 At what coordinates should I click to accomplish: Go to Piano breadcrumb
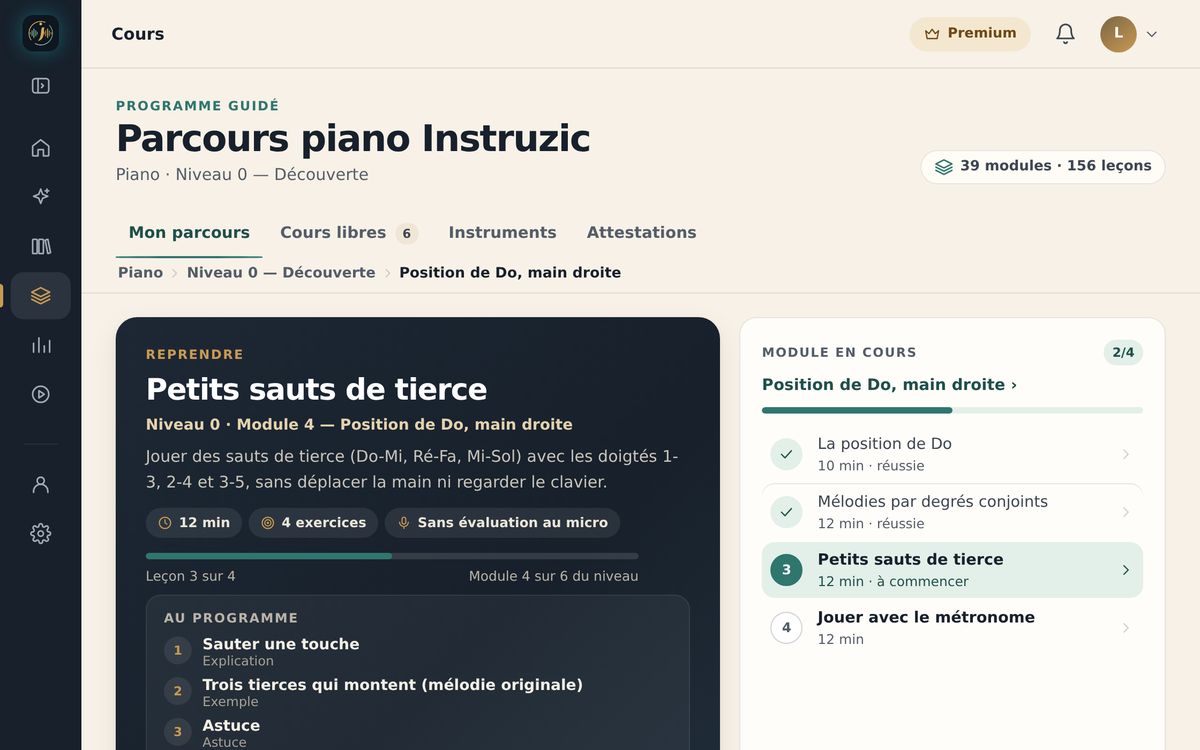[140, 273]
